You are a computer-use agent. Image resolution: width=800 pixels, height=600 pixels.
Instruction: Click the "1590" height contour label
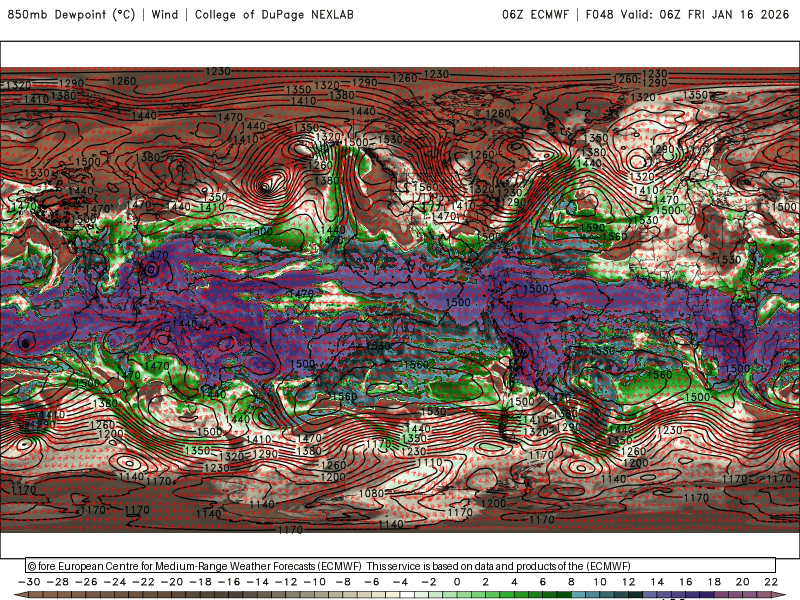592,227
